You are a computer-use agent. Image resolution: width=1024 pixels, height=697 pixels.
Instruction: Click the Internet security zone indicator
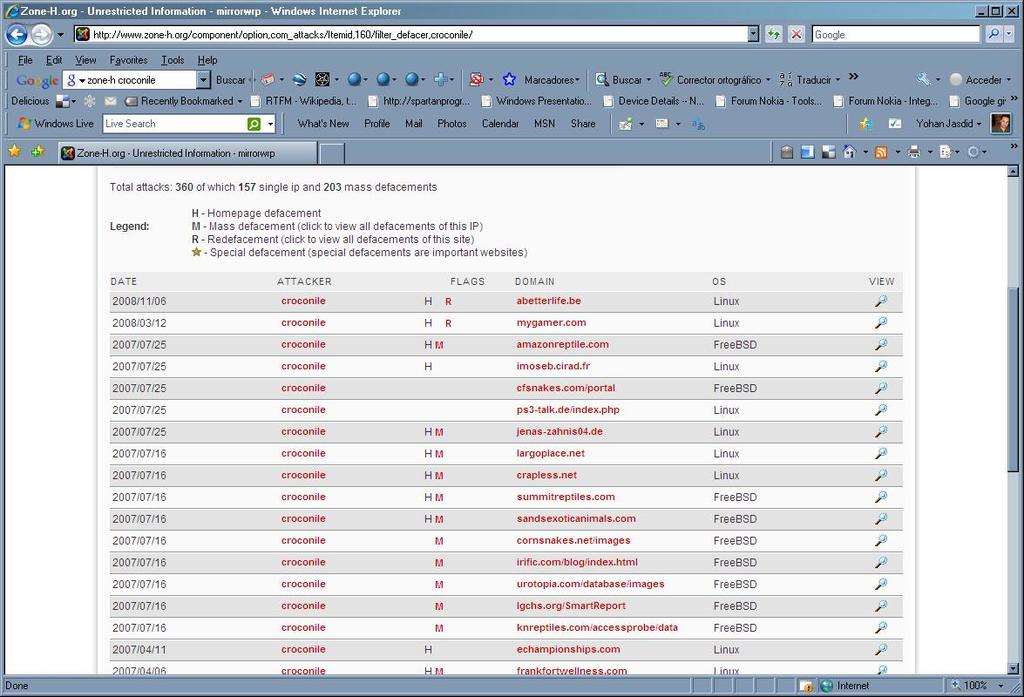845,685
